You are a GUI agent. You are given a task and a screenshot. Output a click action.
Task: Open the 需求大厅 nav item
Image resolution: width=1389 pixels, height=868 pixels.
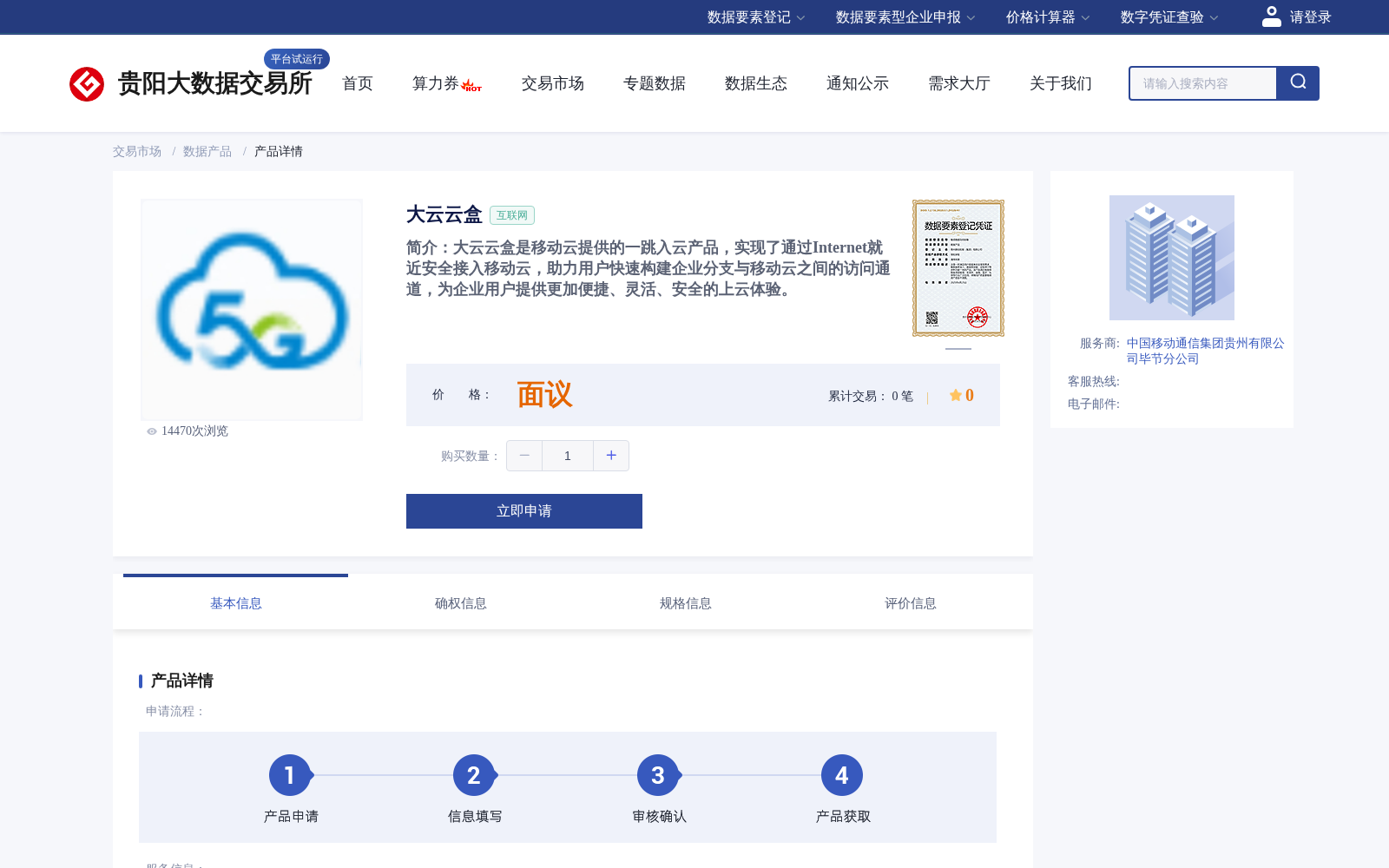pyautogui.click(x=959, y=83)
